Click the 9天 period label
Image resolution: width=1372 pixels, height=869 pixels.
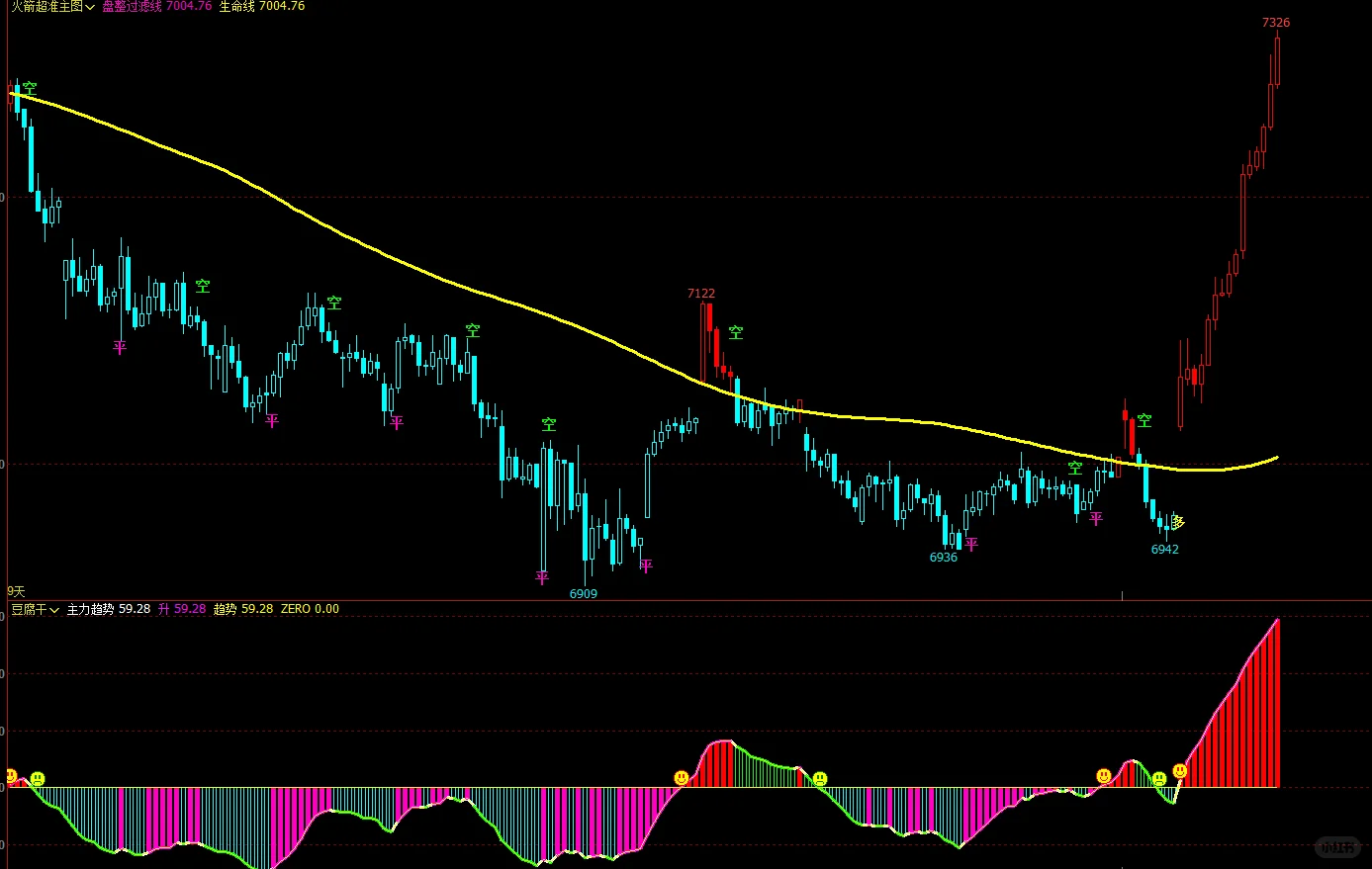click(x=16, y=591)
